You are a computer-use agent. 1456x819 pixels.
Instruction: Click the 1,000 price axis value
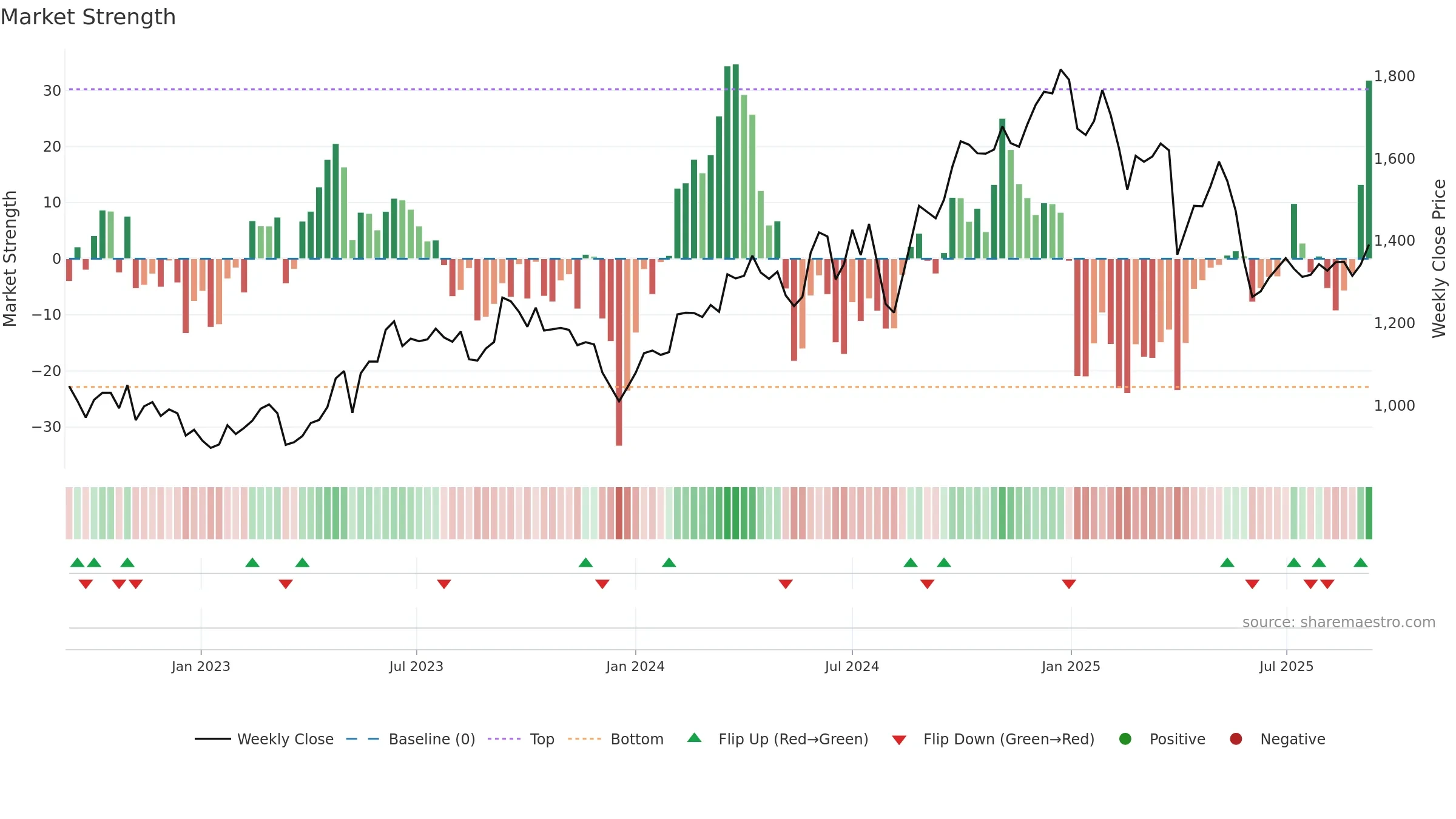click(x=1394, y=405)
